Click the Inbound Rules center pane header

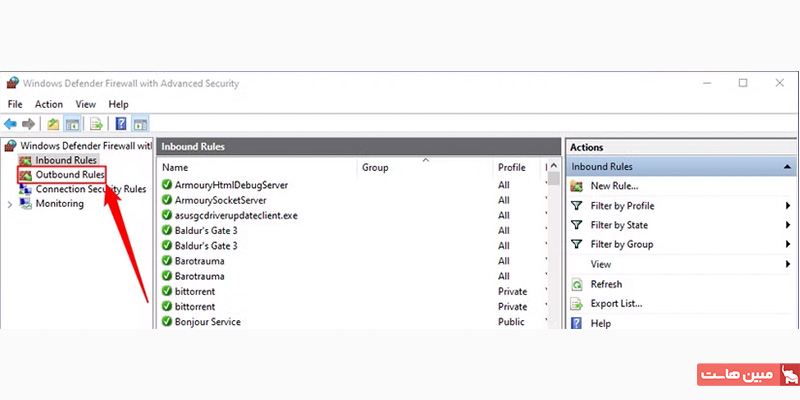359,146
